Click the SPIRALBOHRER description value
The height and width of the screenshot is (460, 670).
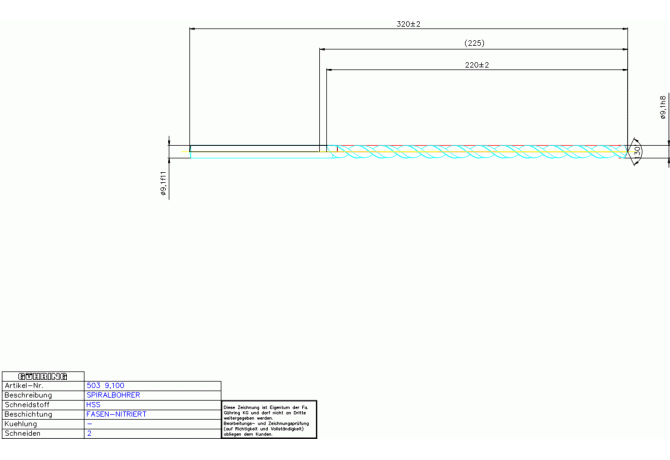pos(113,395)
